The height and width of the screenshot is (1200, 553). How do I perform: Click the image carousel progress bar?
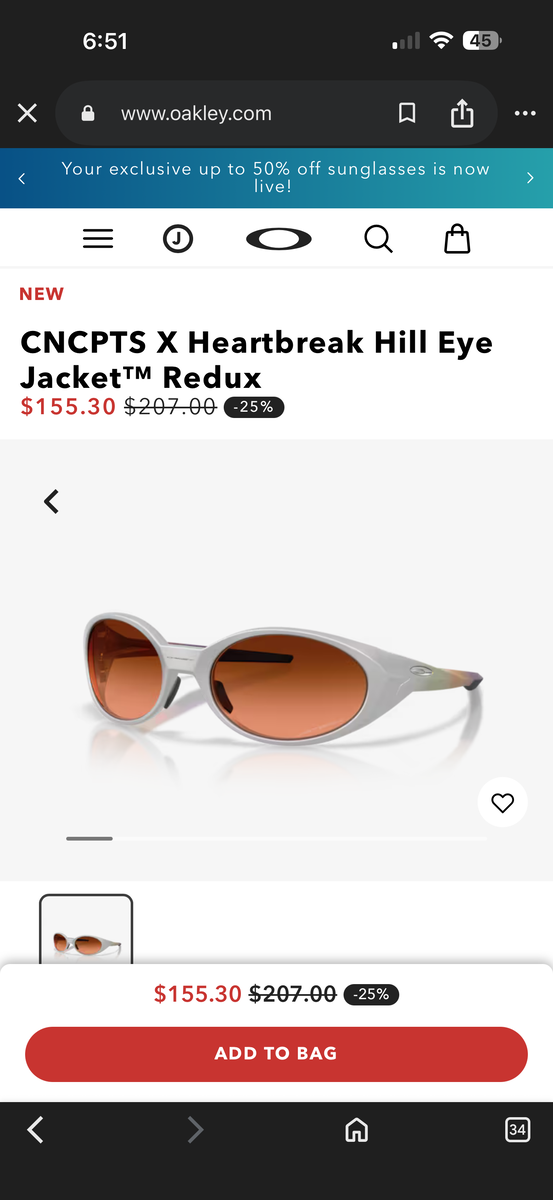tap(276, 838)
